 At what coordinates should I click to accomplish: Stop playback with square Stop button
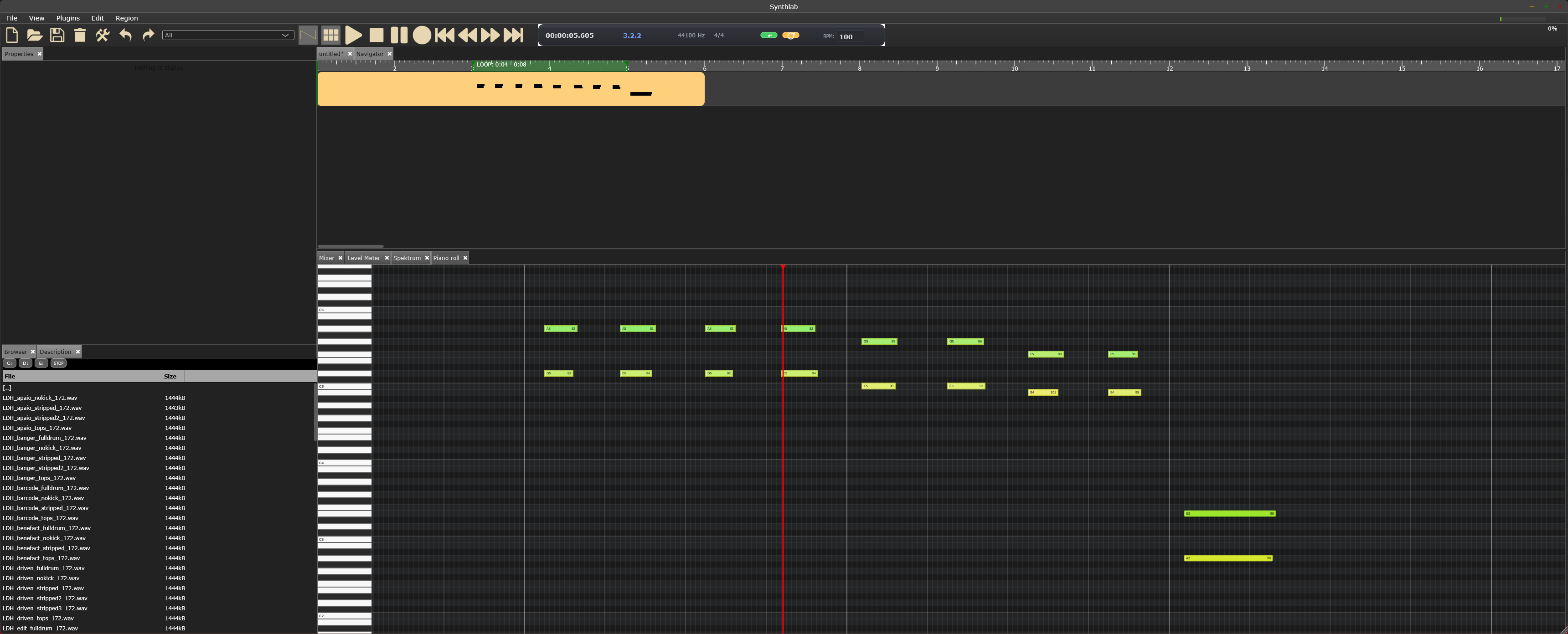pyautogui.click(x=376, y=35)
